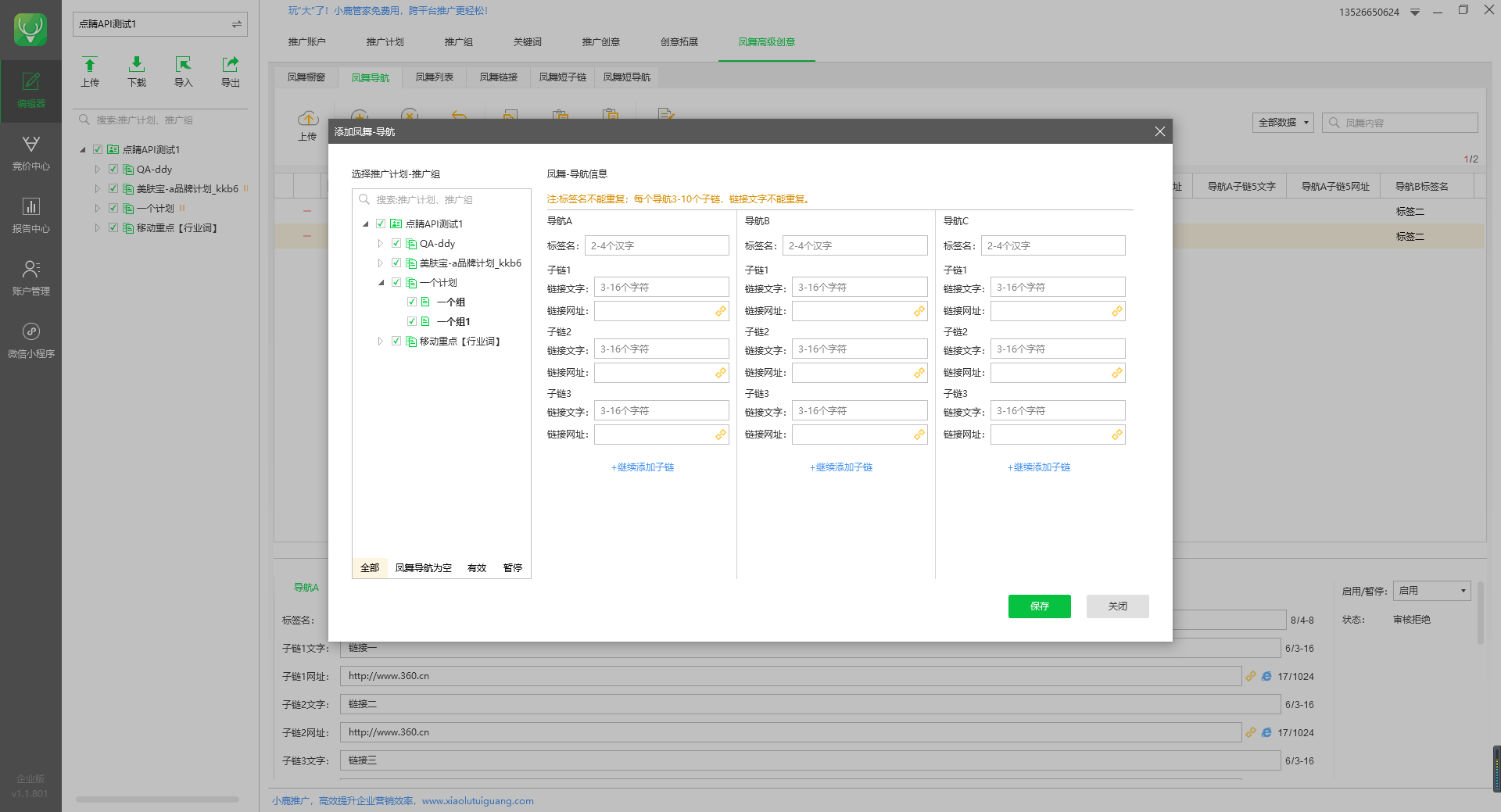Toggle 美肤宝-a品牌计划_kkb6 checkbox in dialog
The width and height of the screenshot is (1501, 812).
pos(396,263)
